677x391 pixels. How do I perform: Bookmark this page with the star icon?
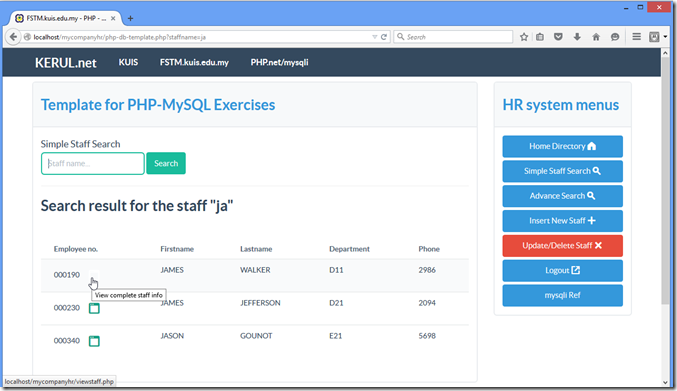(x=524, y=37)
